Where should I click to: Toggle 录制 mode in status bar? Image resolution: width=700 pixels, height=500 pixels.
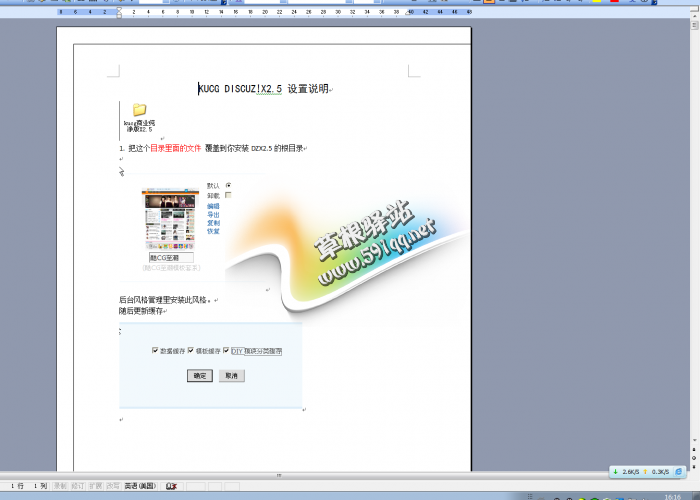coord(60,486)
